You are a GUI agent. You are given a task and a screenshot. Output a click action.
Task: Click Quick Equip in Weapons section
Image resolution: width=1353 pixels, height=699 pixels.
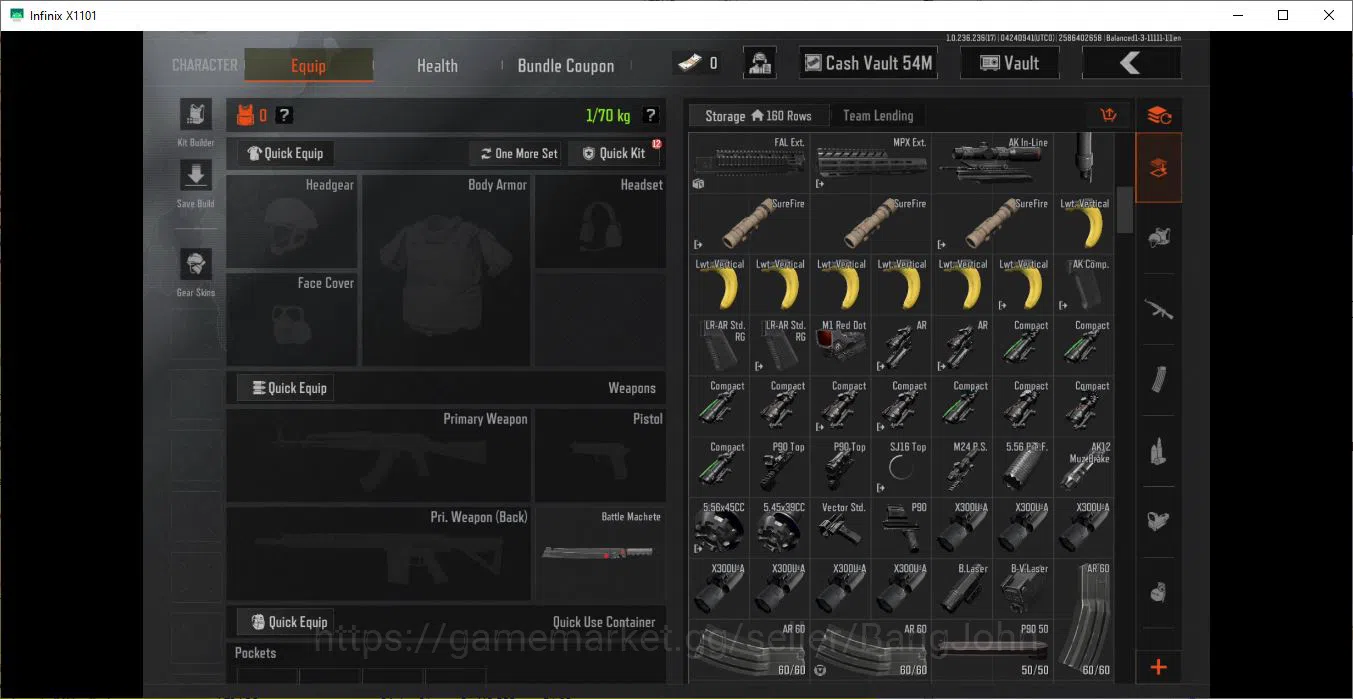(286, 388)
